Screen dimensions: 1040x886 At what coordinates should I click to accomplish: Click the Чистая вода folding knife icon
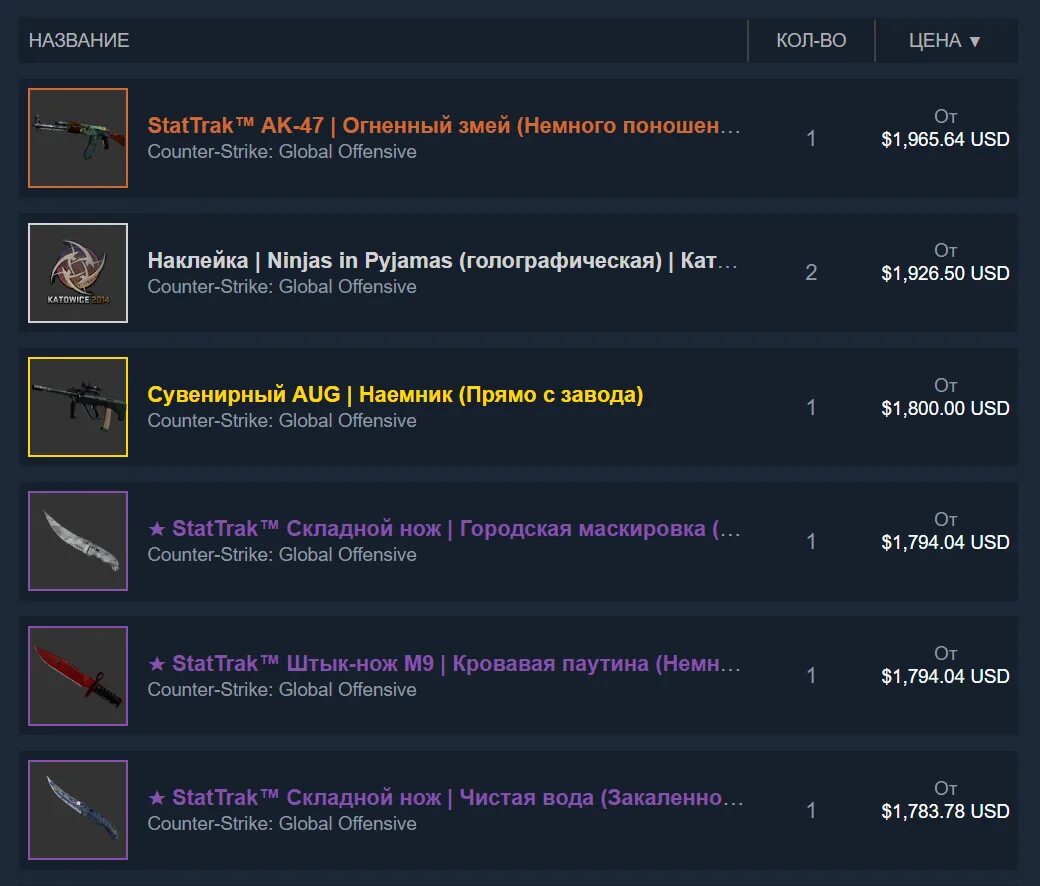coord(78,810)
